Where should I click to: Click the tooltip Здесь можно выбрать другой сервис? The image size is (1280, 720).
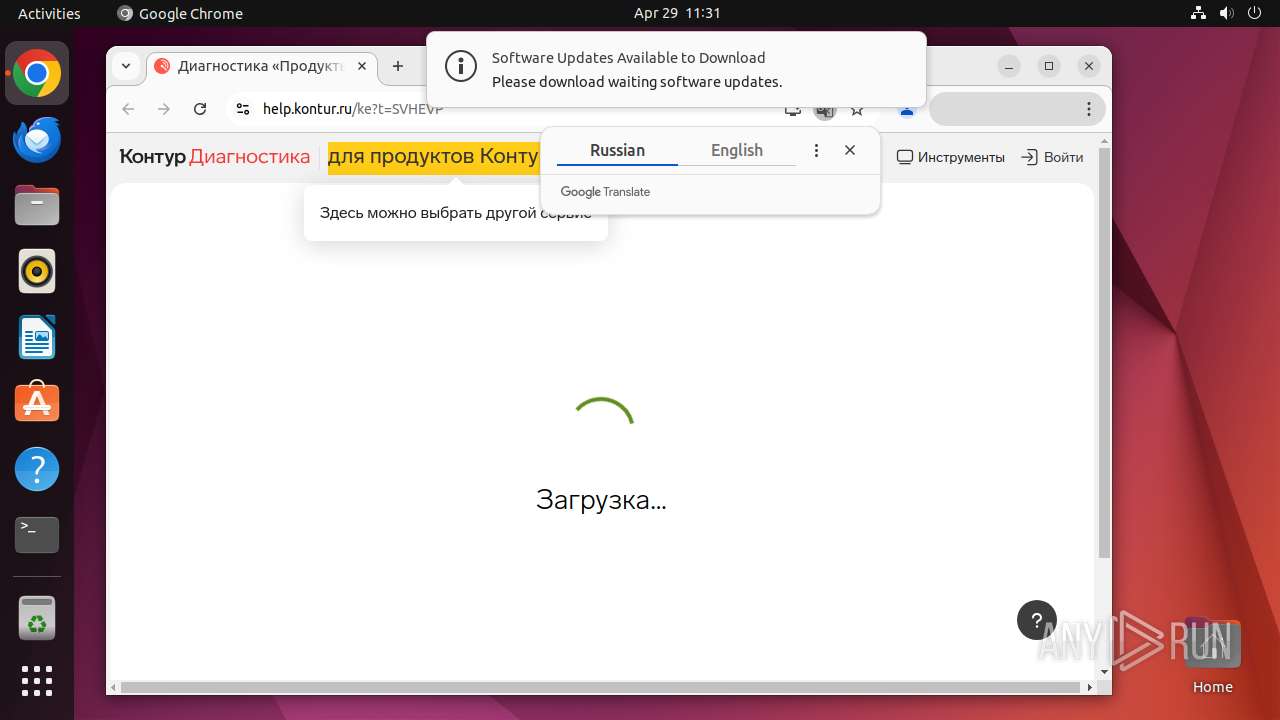pyautogui.click(x=456, y=213)
